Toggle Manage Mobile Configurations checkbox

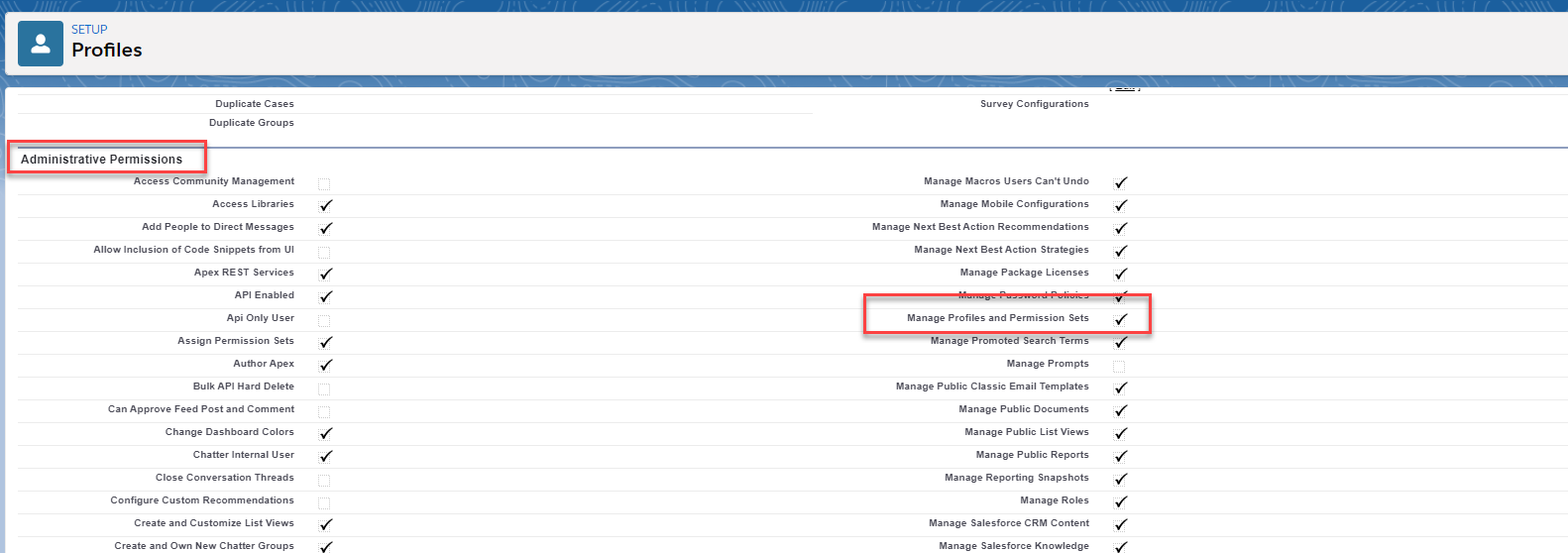tap(1120, 205)
